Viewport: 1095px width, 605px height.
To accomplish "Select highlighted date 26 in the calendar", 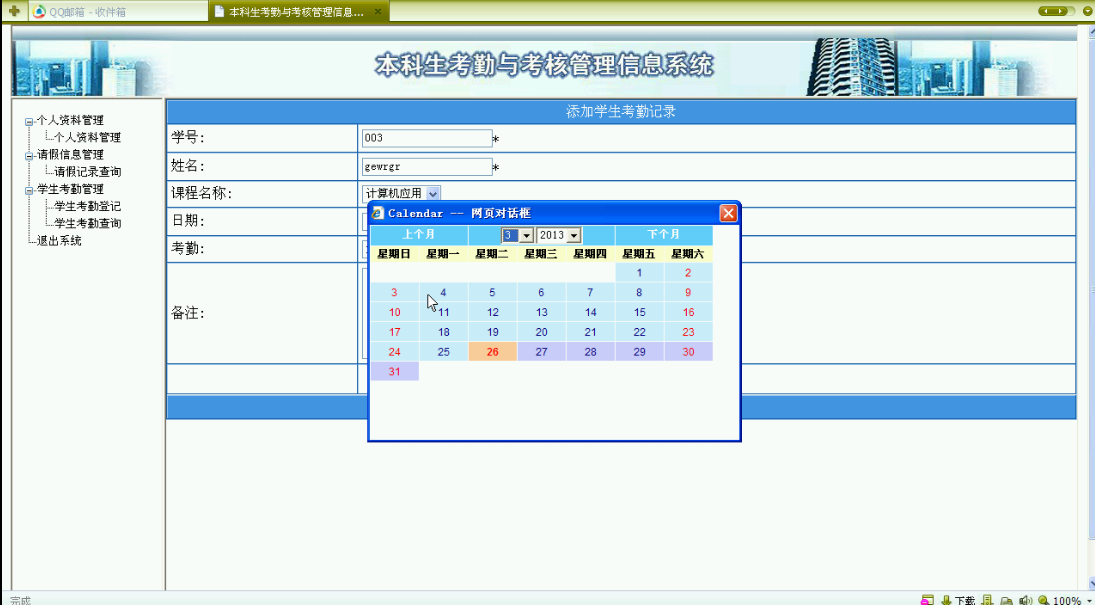I will tap(492, 351).
